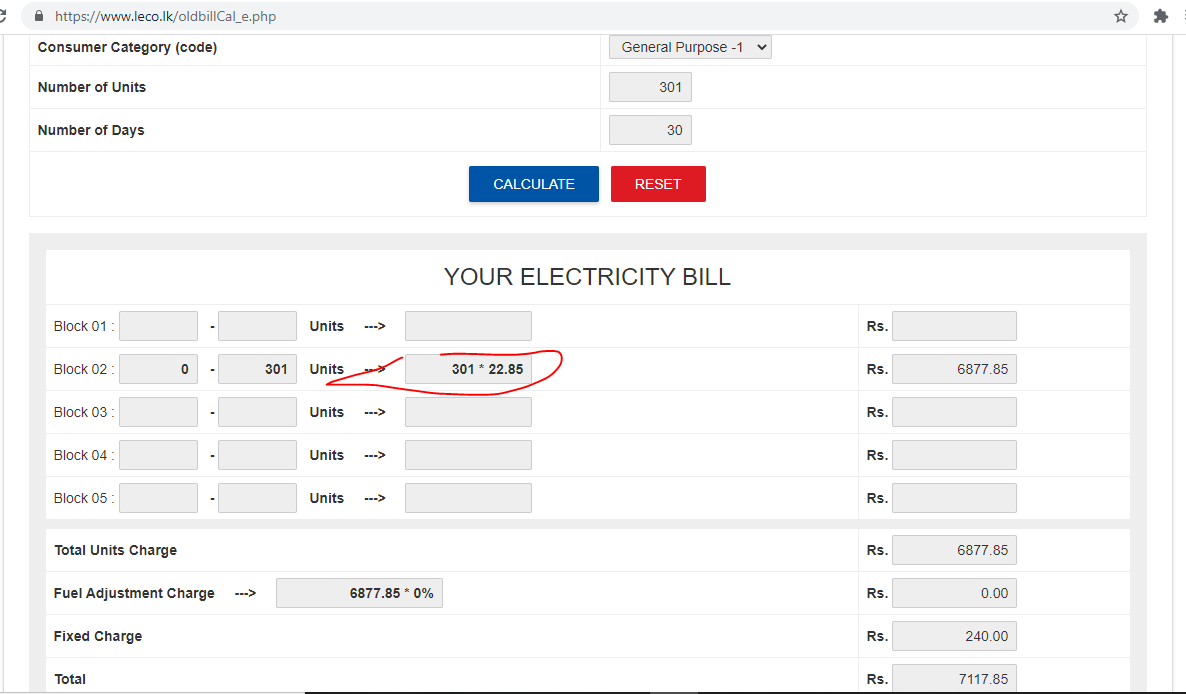1186x694 pixels.
Task: Open the browser extensions puzzle icon
Action: pos(1160,16)
